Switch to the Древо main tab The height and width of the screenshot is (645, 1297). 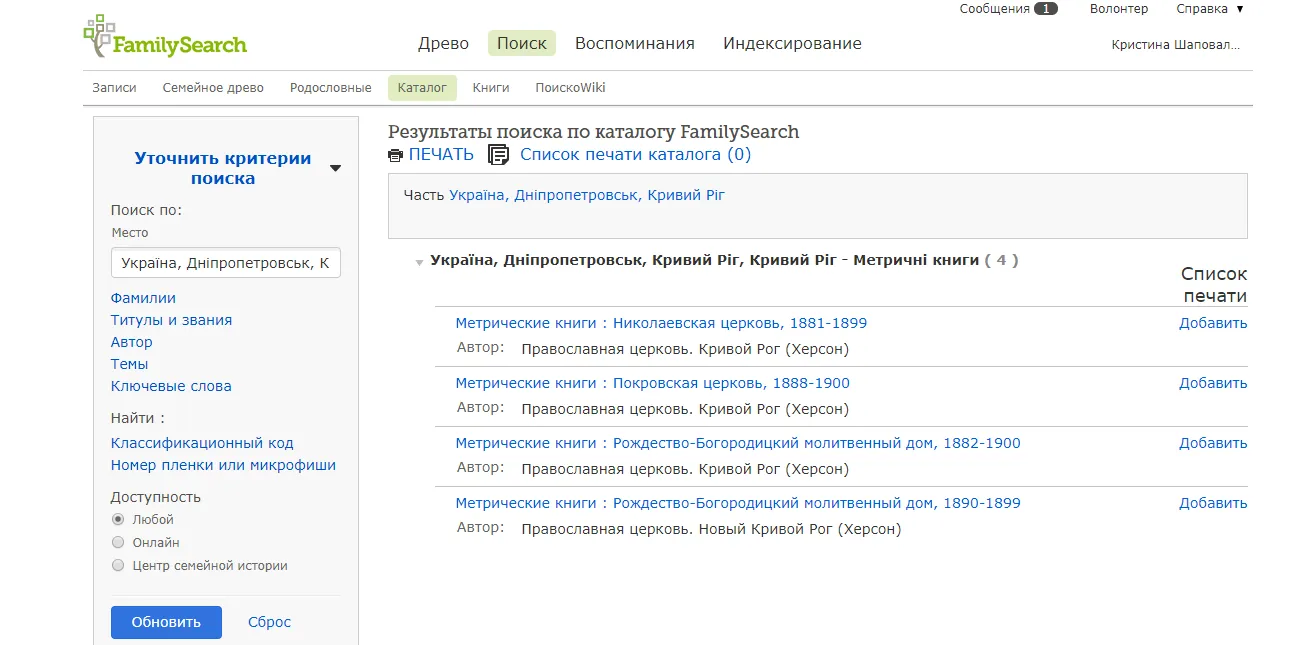[x=443, y=43]
